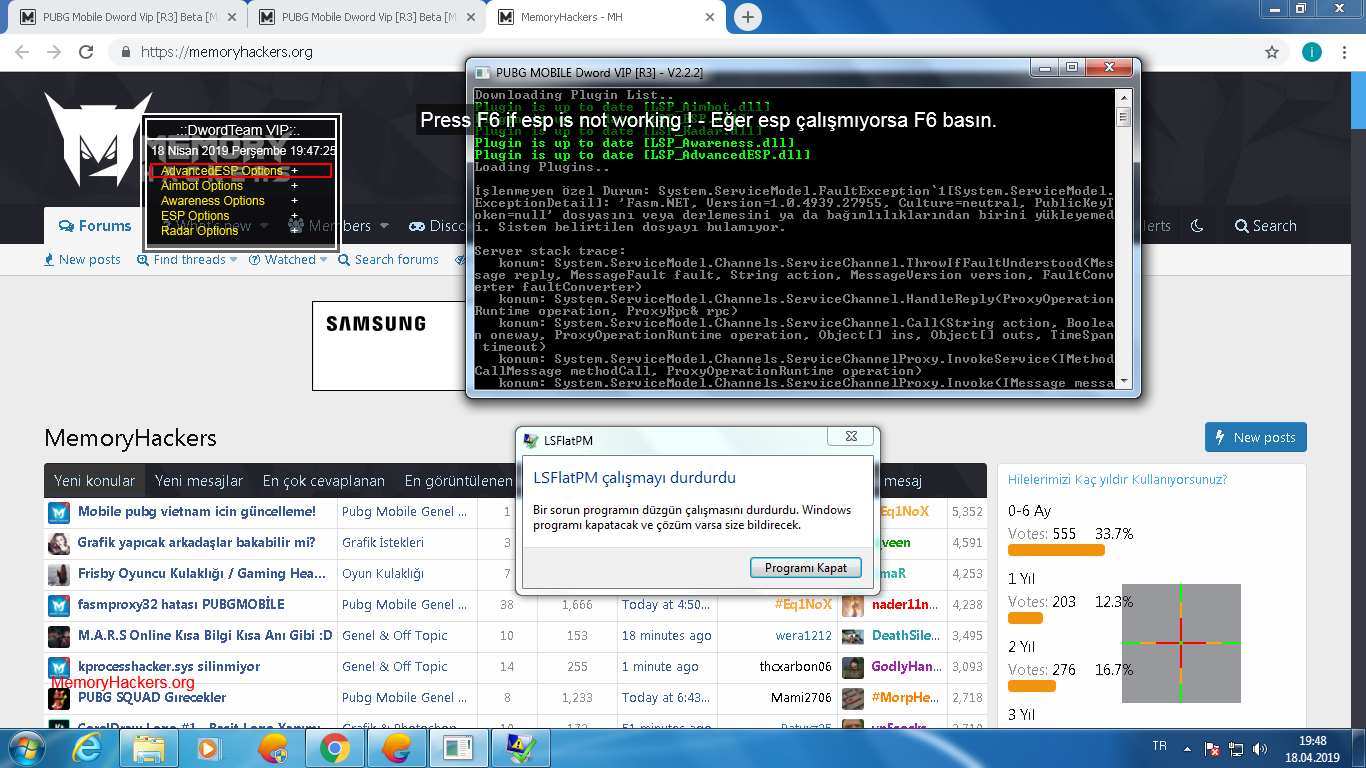Click the Search magnifier in forum navbar

[1265, 226]
